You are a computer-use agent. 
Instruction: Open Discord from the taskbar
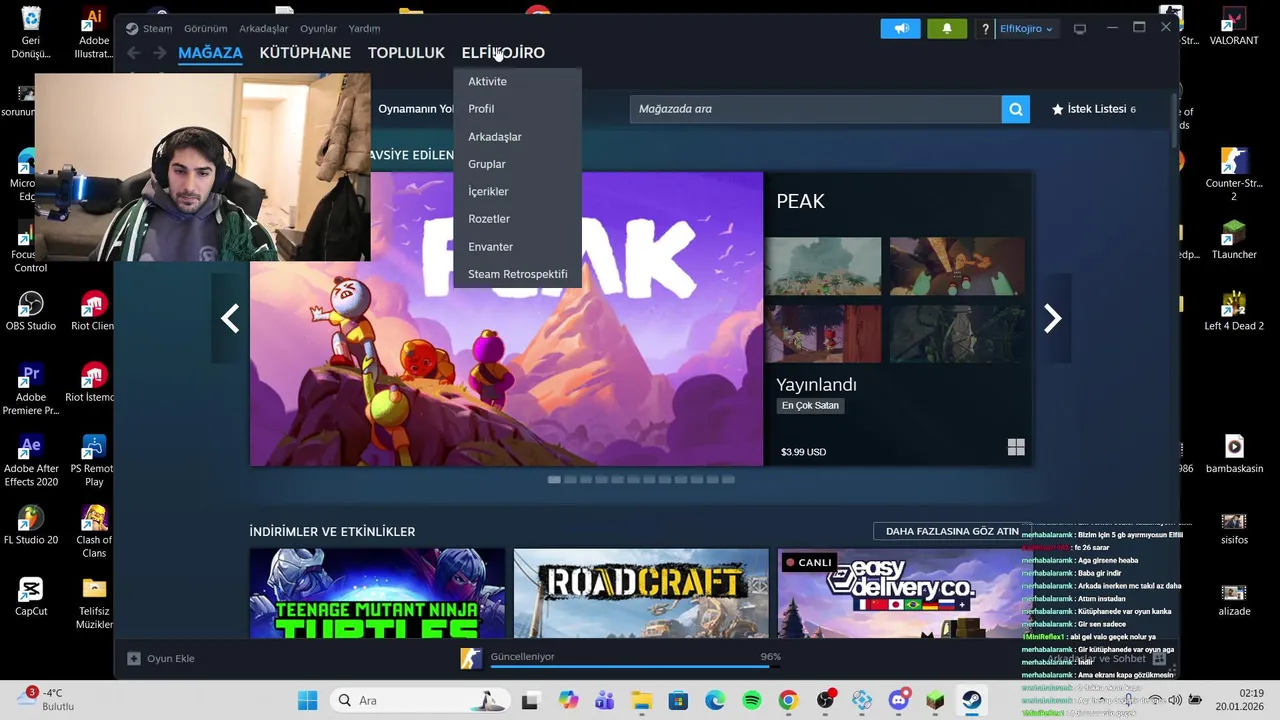pos(898,701)
